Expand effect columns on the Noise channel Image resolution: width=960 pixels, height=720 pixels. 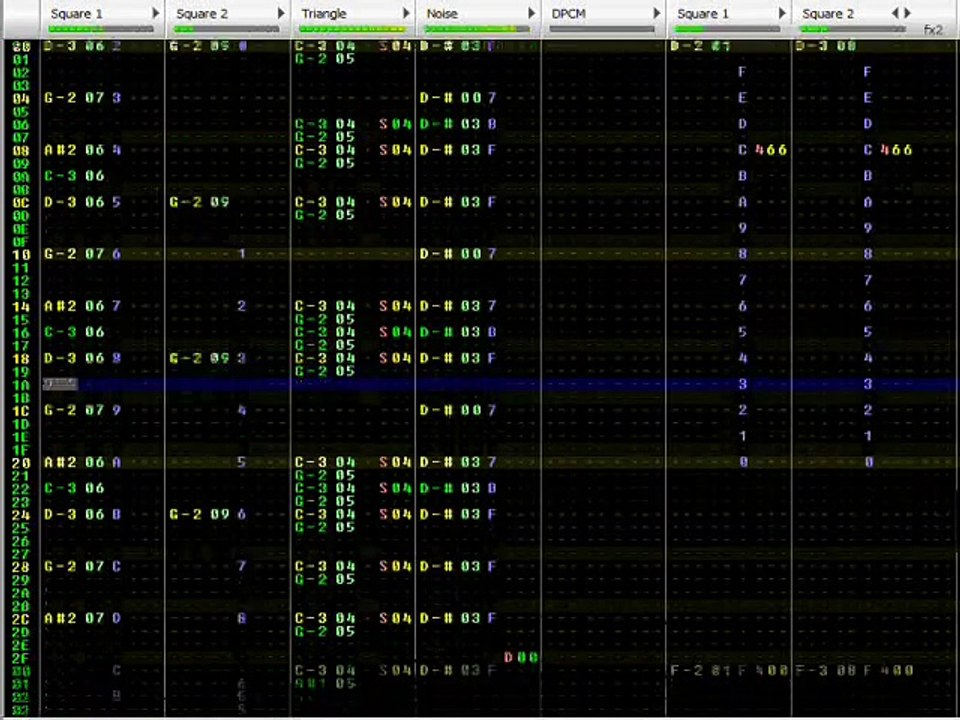(531, 13)
